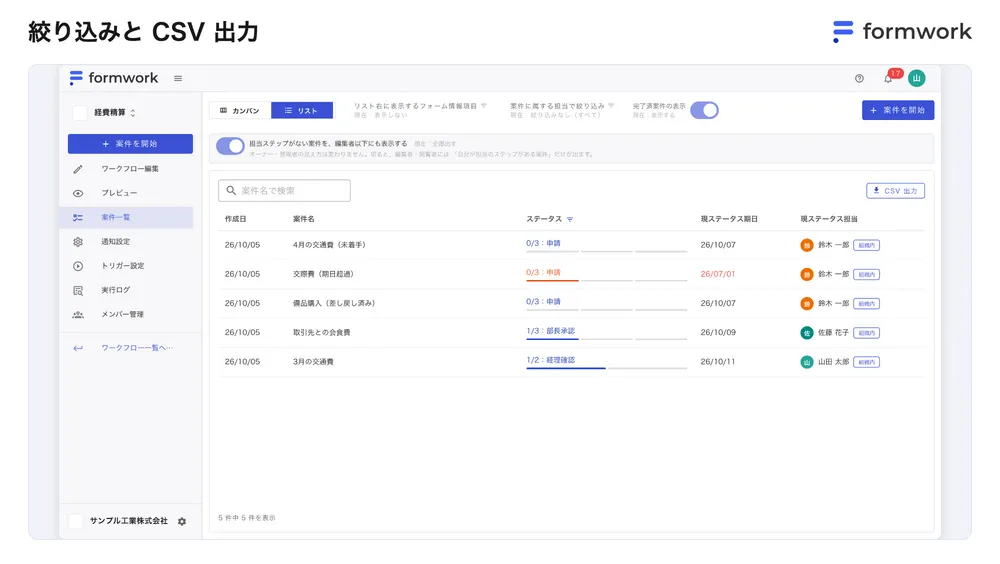This screenshot has height=564, width=1000.
Task: Click the play circle icon for トリガー設定
Action: click(78, 266)
